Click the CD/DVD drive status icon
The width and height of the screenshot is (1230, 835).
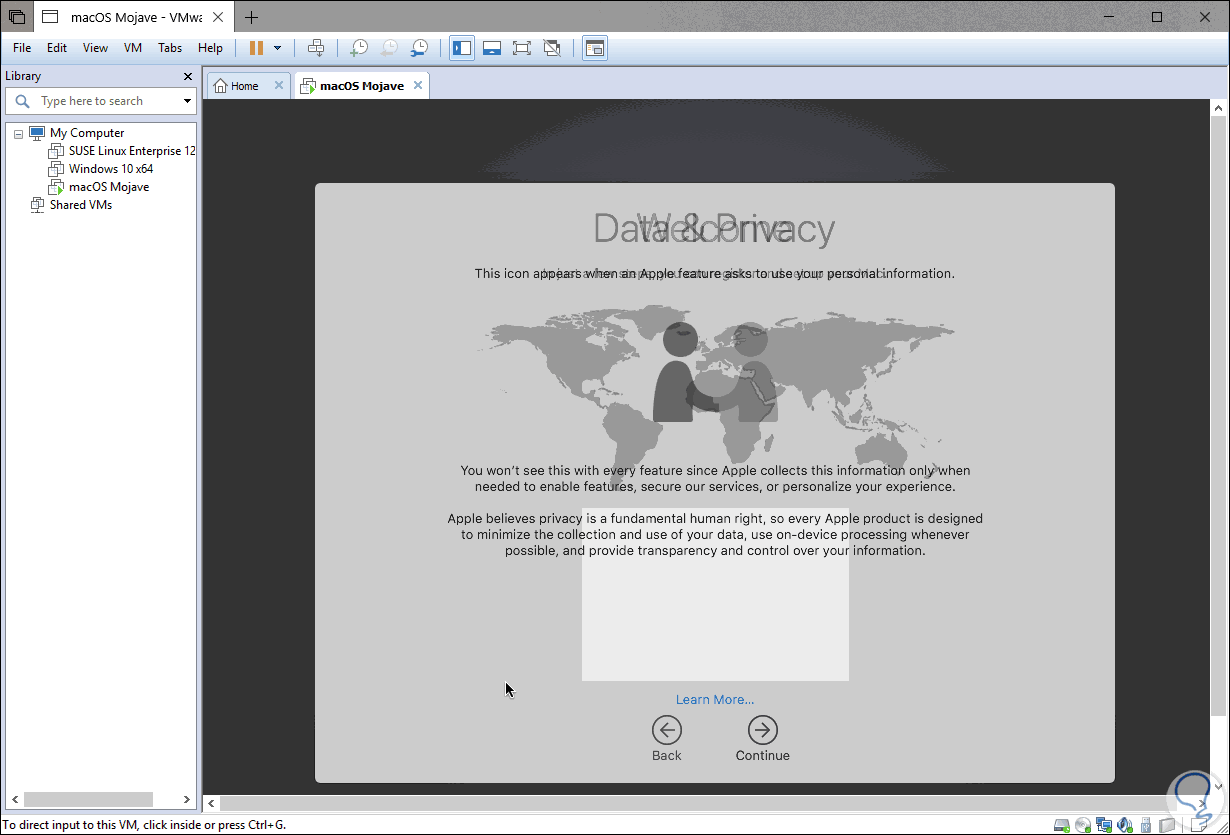tap(1083, 825)
